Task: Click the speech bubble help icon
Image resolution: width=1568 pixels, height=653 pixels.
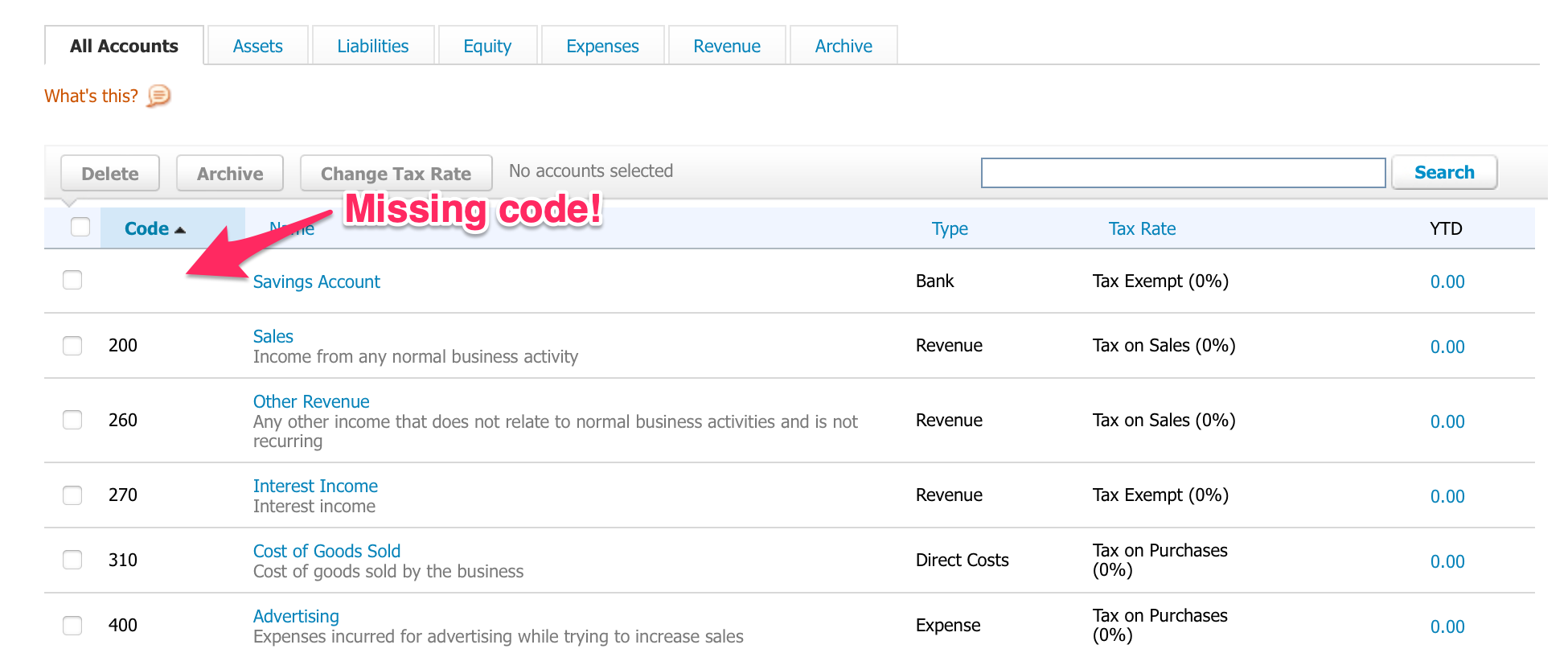Action: [159, 96]
